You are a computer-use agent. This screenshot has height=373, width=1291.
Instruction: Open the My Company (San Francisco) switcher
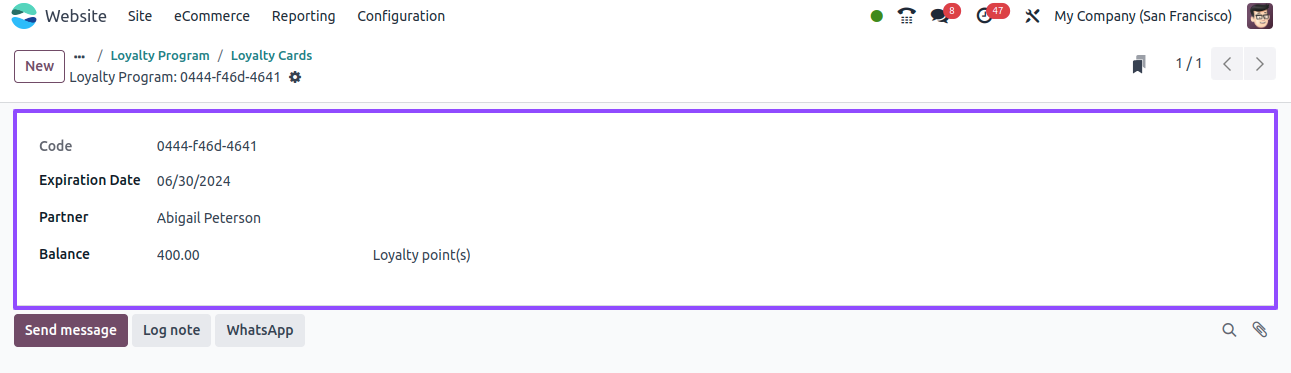(x=1143, y=16)
